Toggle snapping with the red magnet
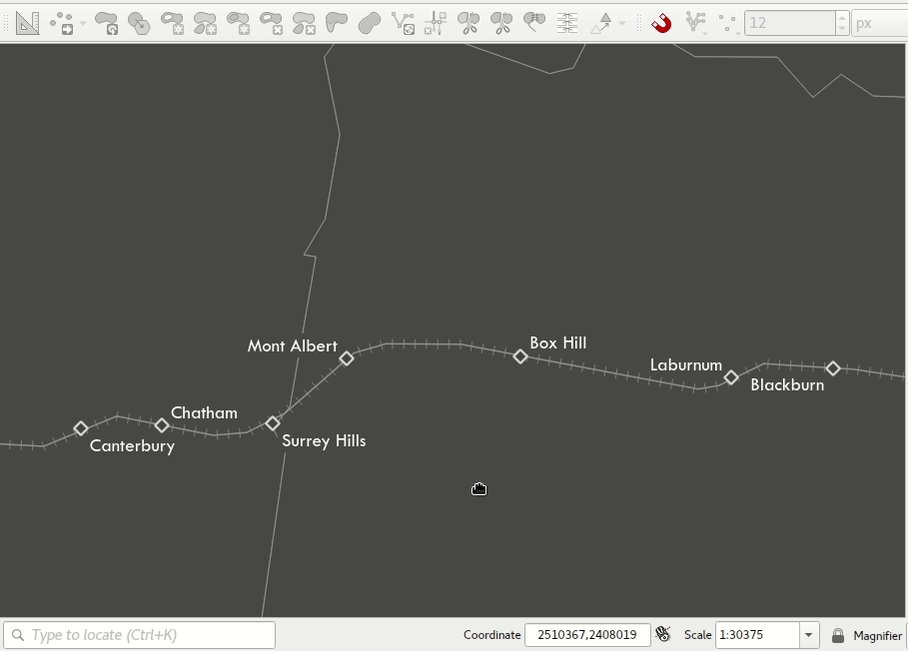This screenshot has width=908, height=651. click(x=661, y=23)
